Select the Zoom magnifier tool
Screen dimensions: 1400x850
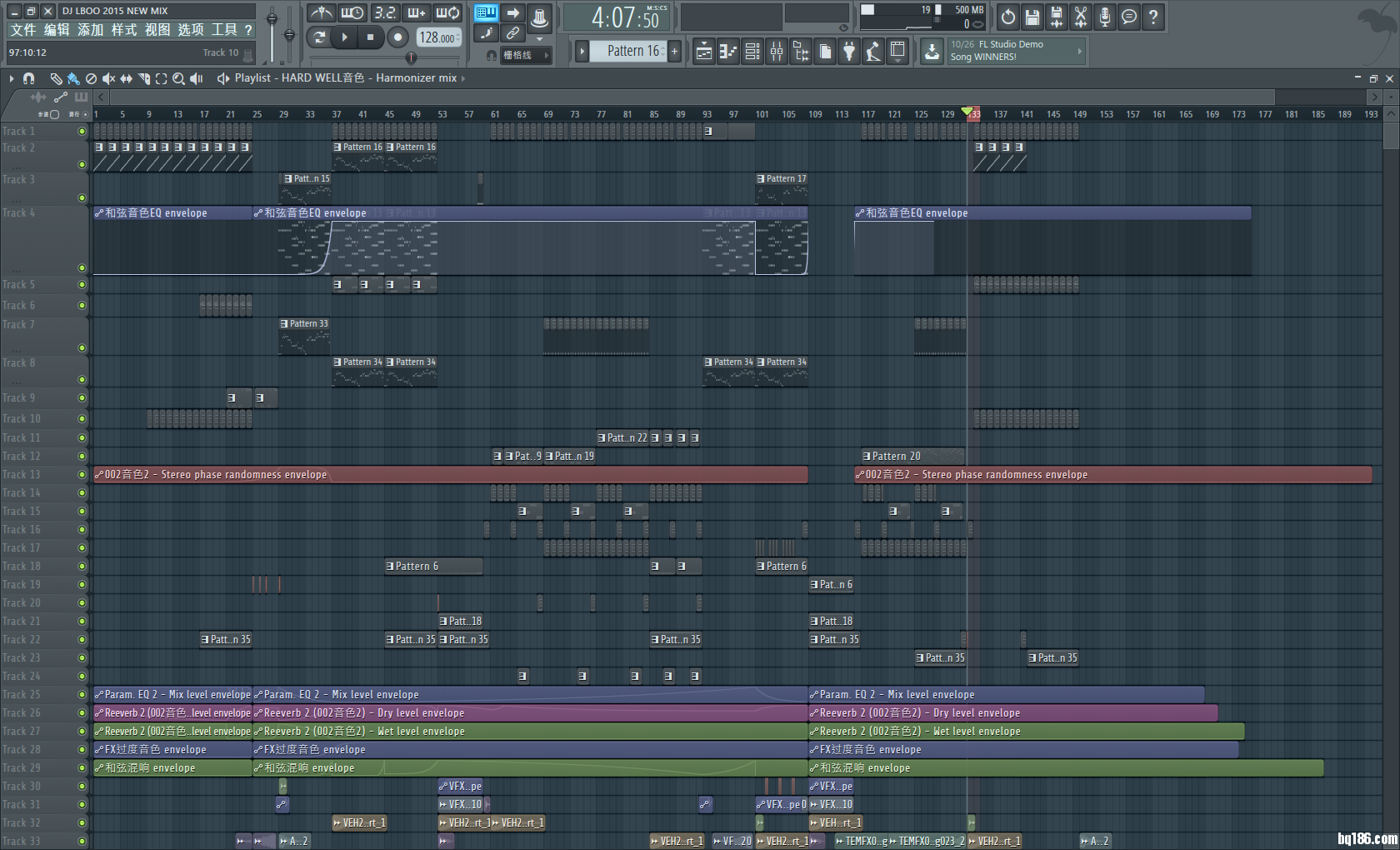pos(178,78)
